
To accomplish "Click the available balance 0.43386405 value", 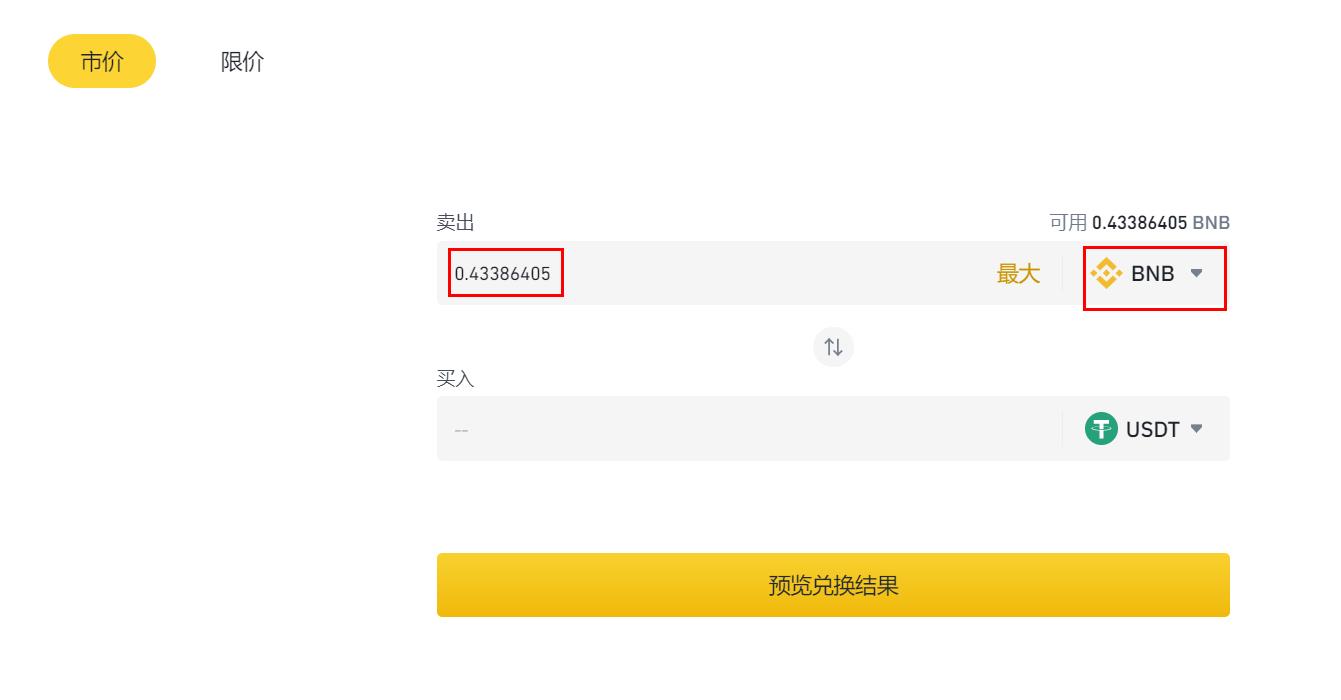I will (x=1139, y=223).
